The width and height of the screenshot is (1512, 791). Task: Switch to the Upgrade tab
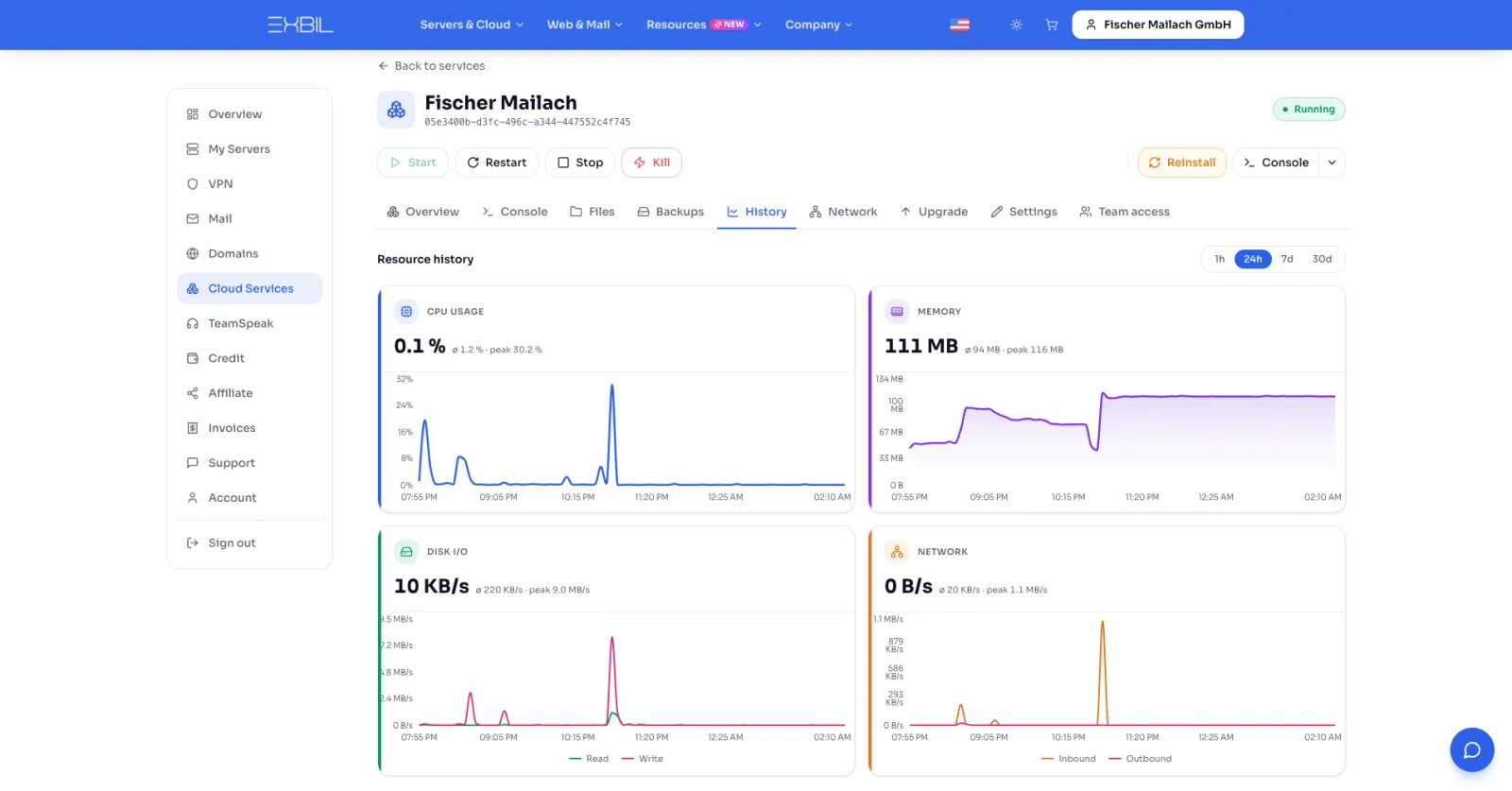click(934, 212)
